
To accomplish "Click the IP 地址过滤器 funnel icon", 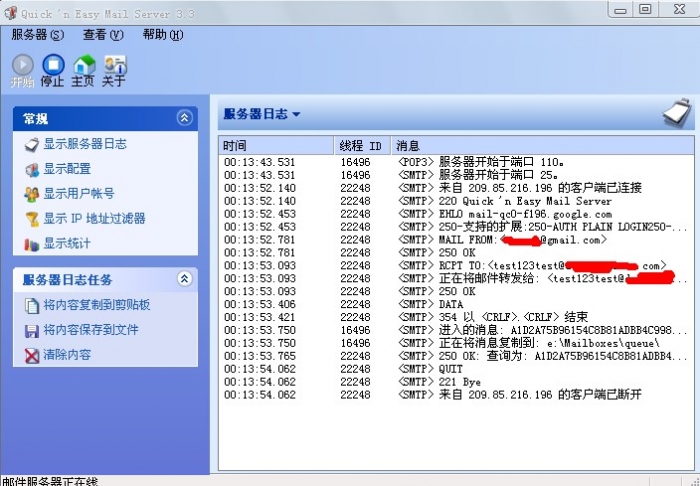I will [32, 219].
